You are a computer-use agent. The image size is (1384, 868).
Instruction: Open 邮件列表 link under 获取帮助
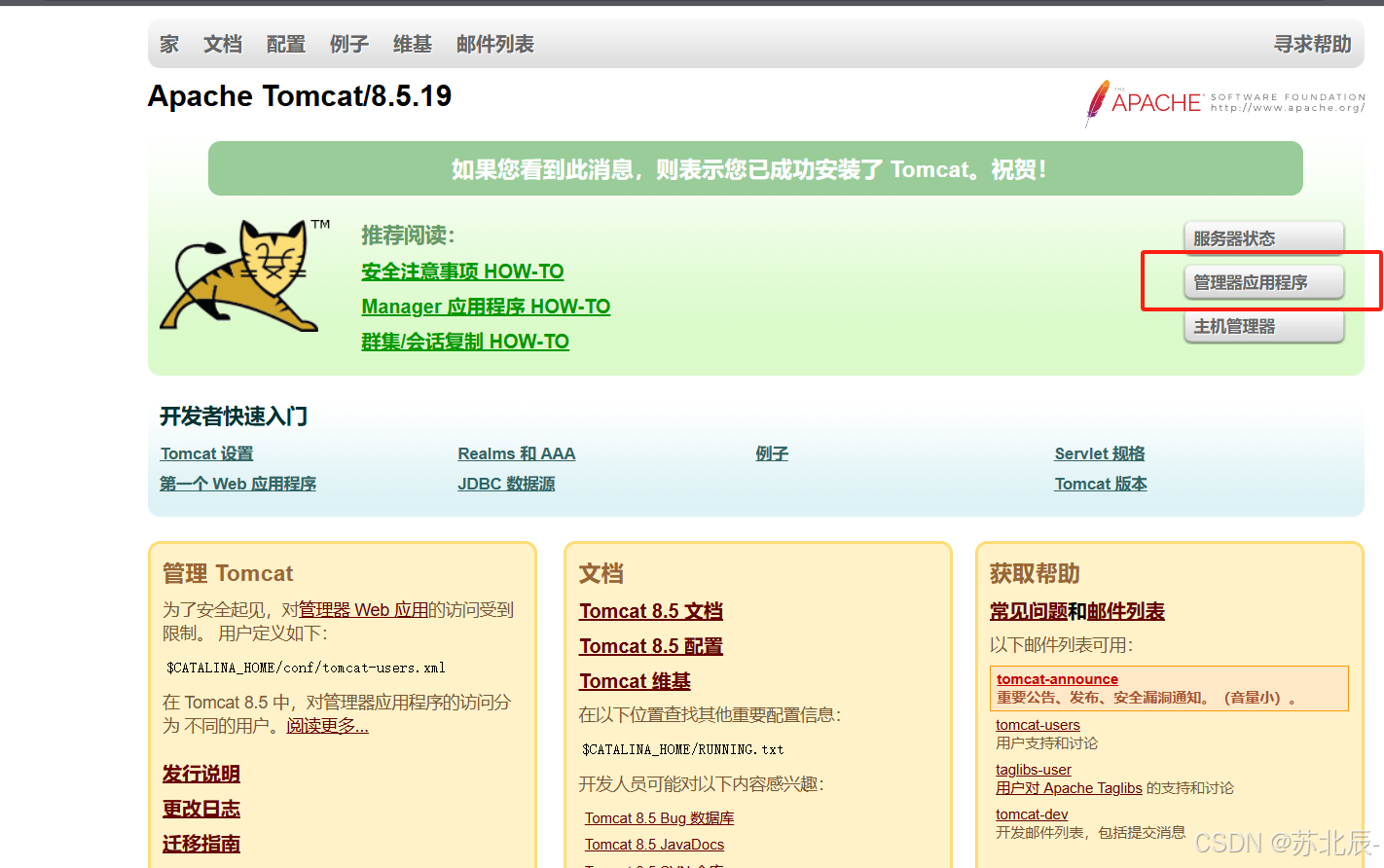pyautogui.click(x=1126, y=611)
